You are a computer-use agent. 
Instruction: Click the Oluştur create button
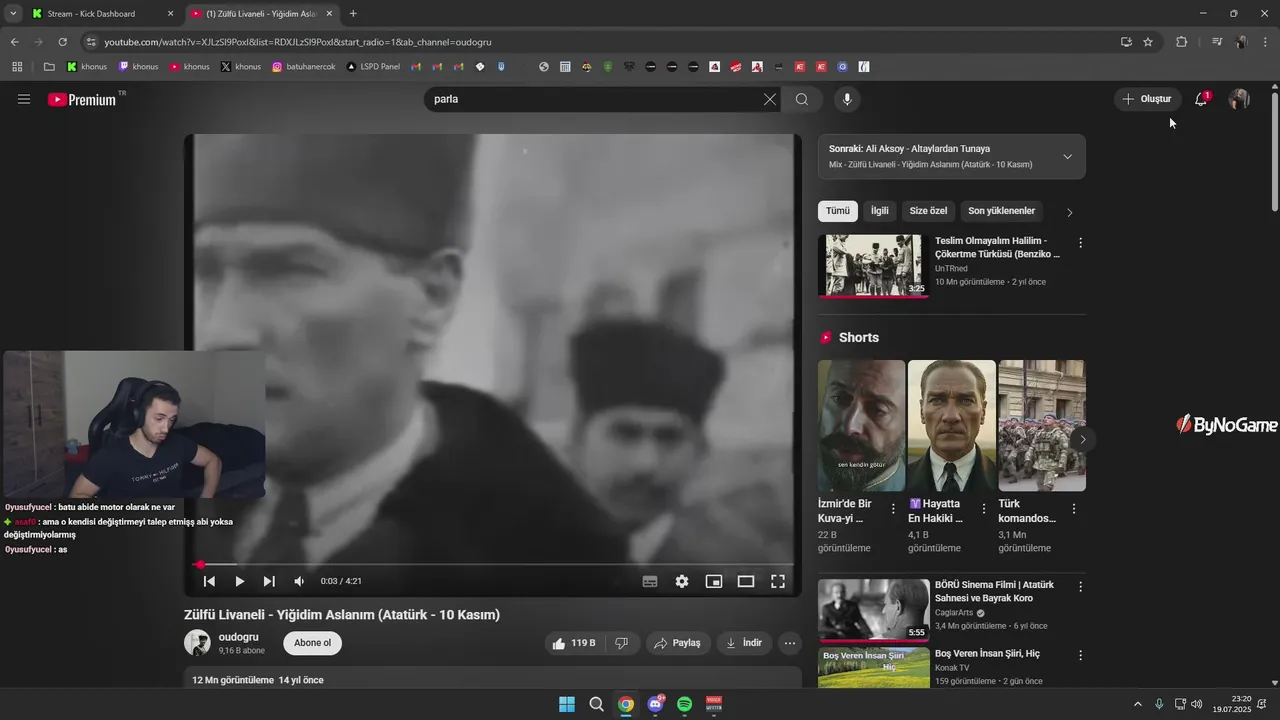click(x=1147, y=99)
